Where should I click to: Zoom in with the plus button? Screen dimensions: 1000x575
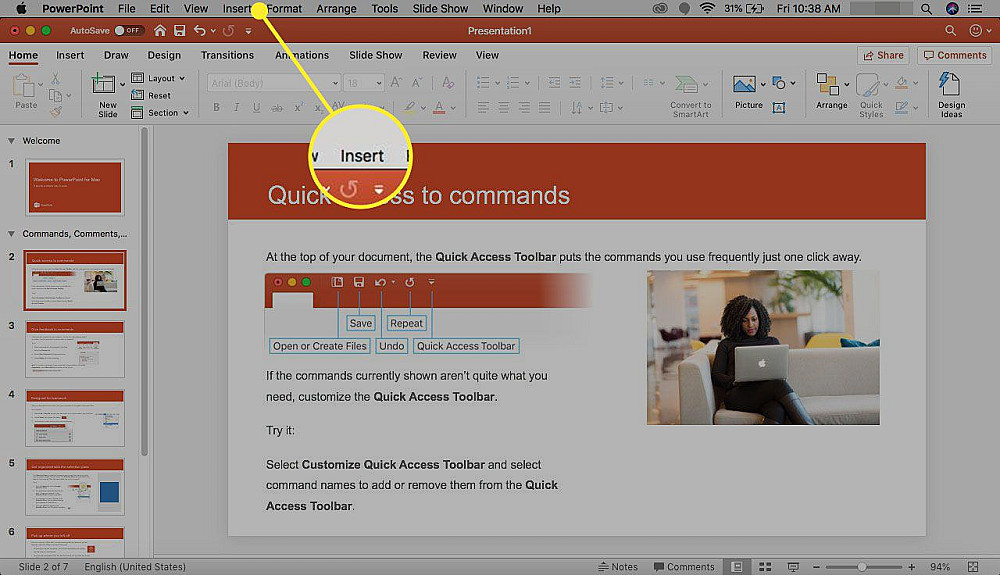912,567
